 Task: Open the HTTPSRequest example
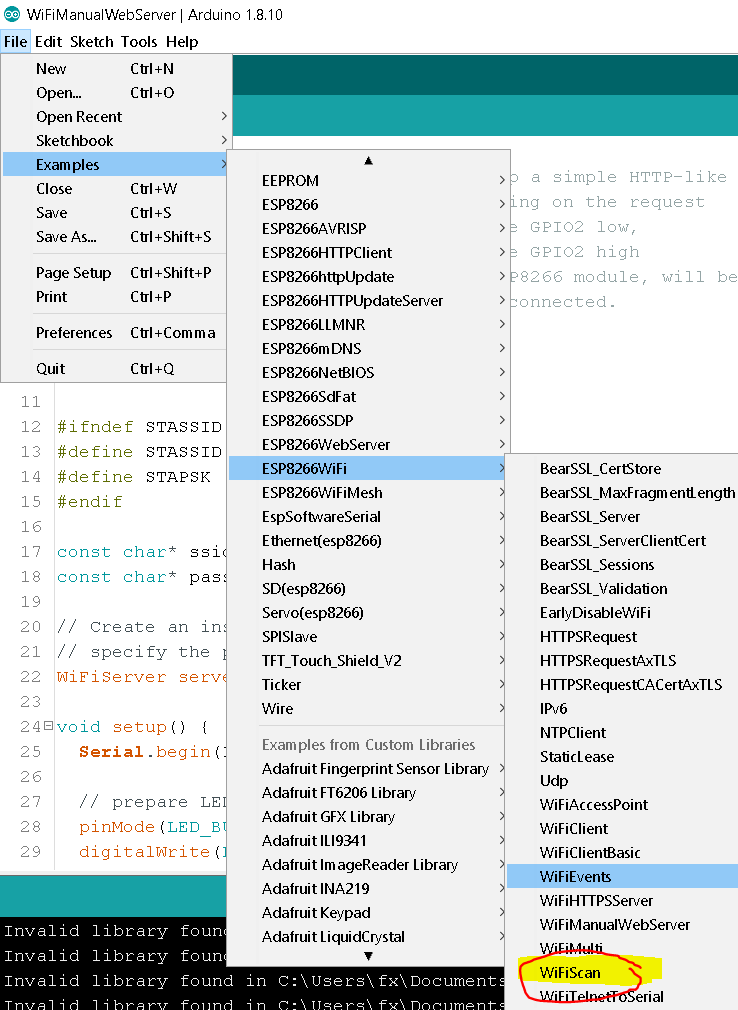[622, 636]
